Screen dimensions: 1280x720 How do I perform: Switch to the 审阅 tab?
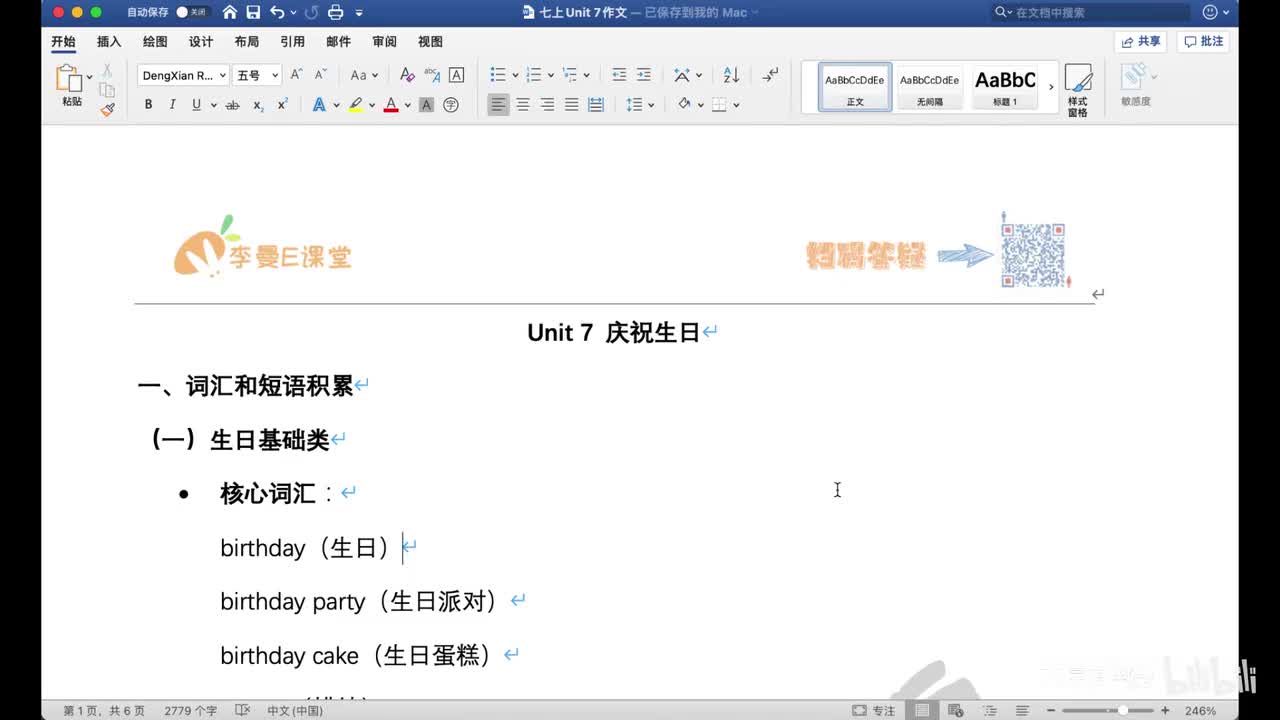pyautogui.click(x=384, y=42)
